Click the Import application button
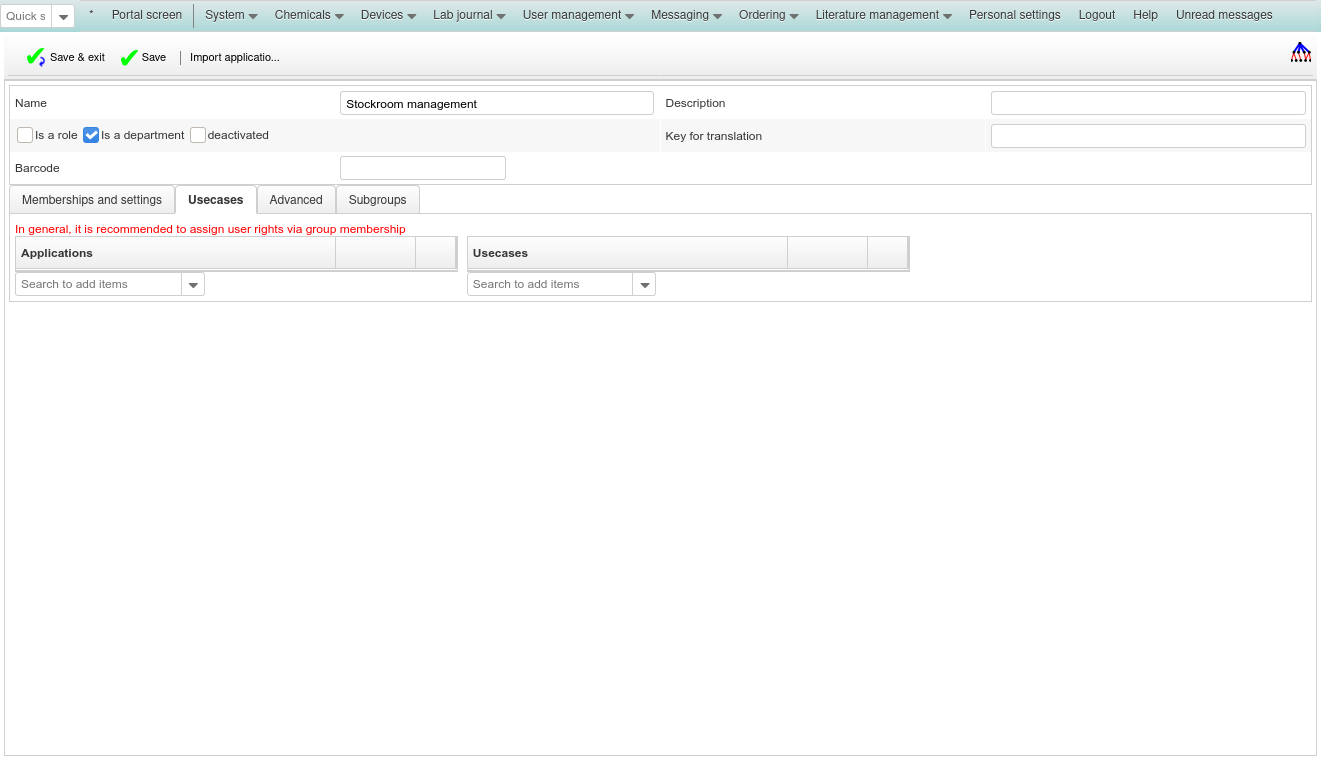This screenshot has width=1321, height=760. click(x=235, y=58)
